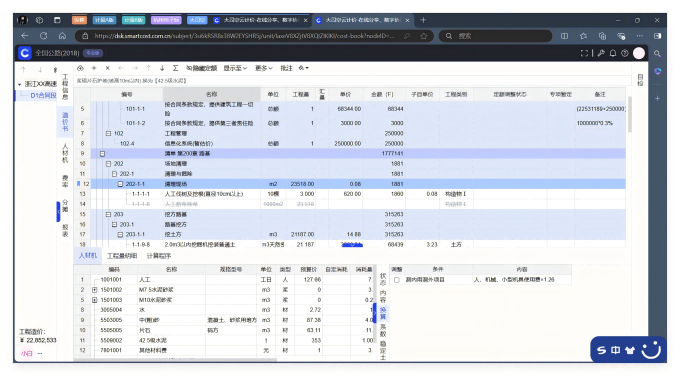This screenshot has height=376, width=680.
Task: Click the move down arrow toolbar icon
Action: click(x=162, y=68)
